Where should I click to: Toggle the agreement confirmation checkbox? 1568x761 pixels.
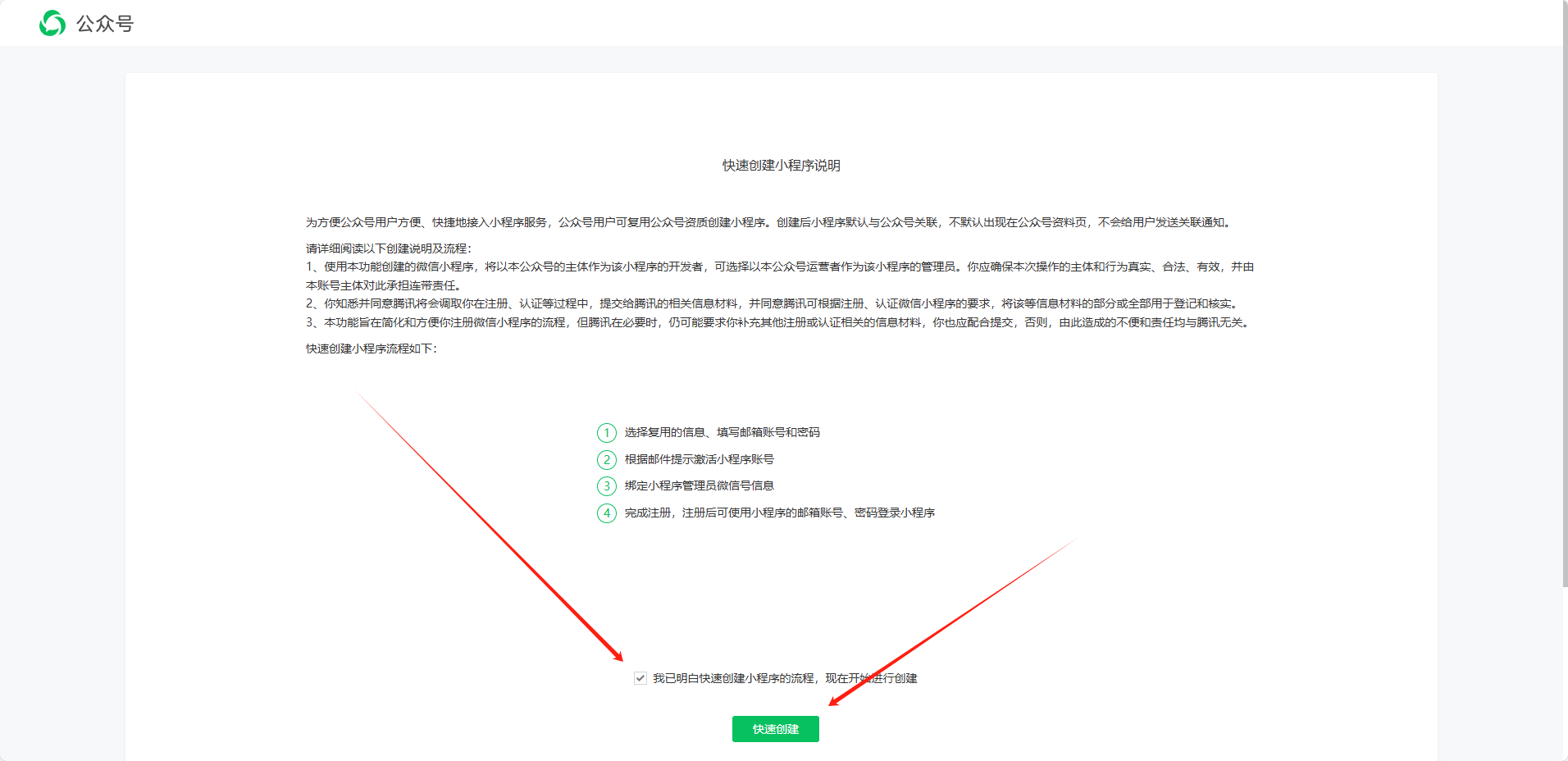[639, 678]
